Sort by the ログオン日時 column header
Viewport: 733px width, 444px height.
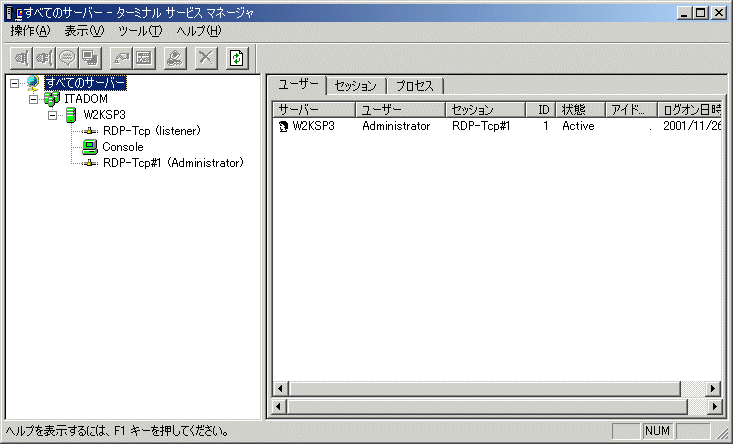pos(690,110)
